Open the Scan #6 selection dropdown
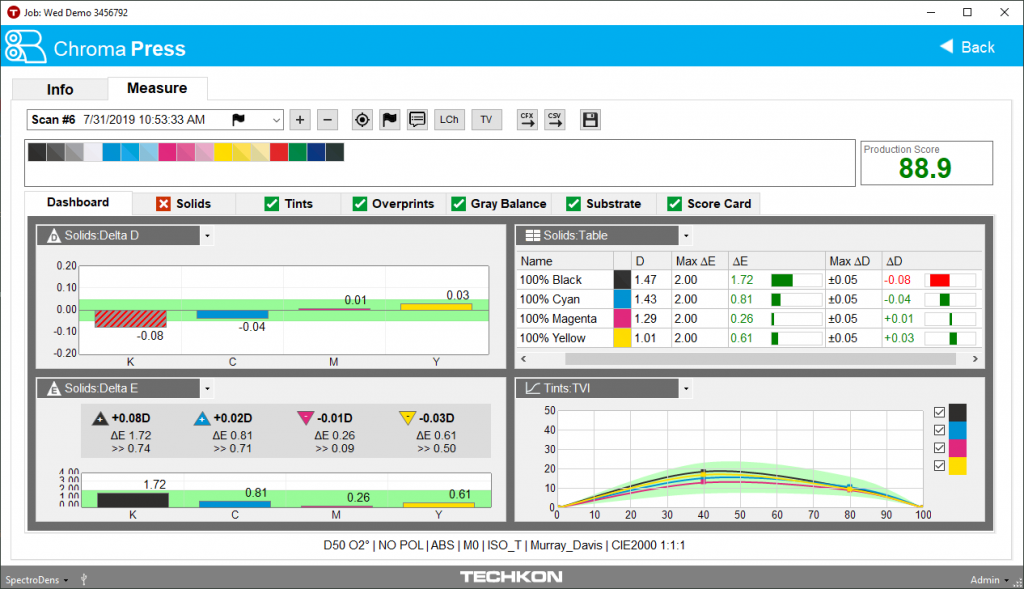The width and height of the screenshot is (1024, 589). [276, 120]
